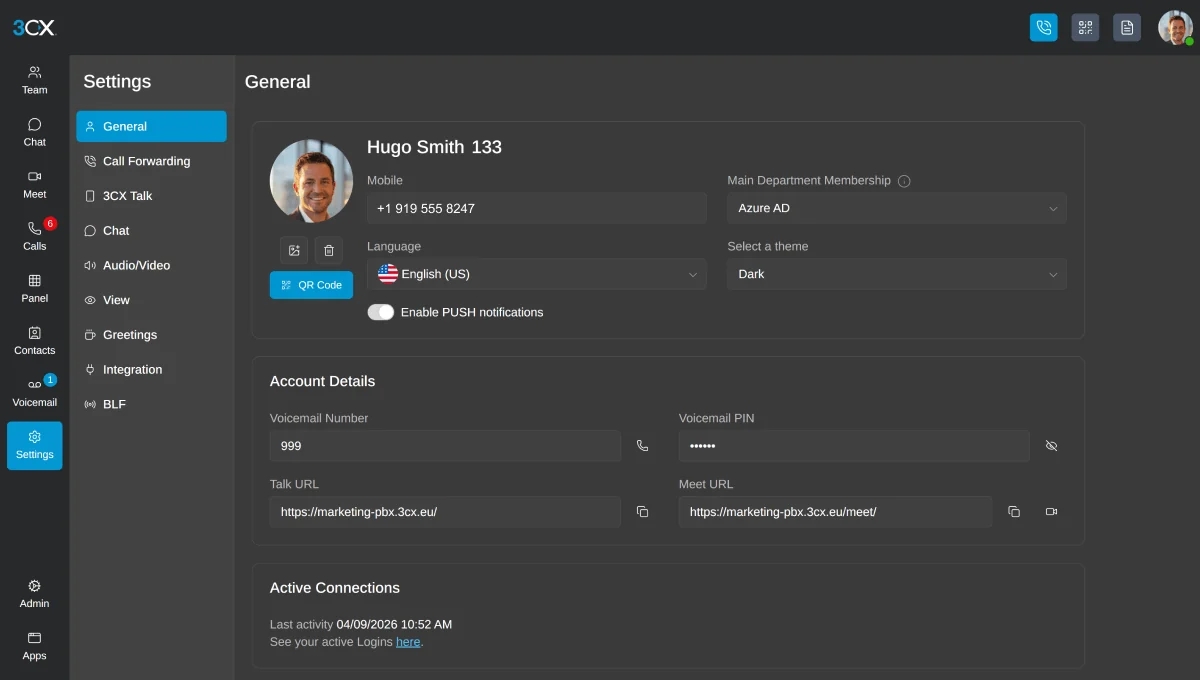Click the last activity date '04/09/2026 10:52 AM'
1200x680 pixels.
[x=394, y=624]
